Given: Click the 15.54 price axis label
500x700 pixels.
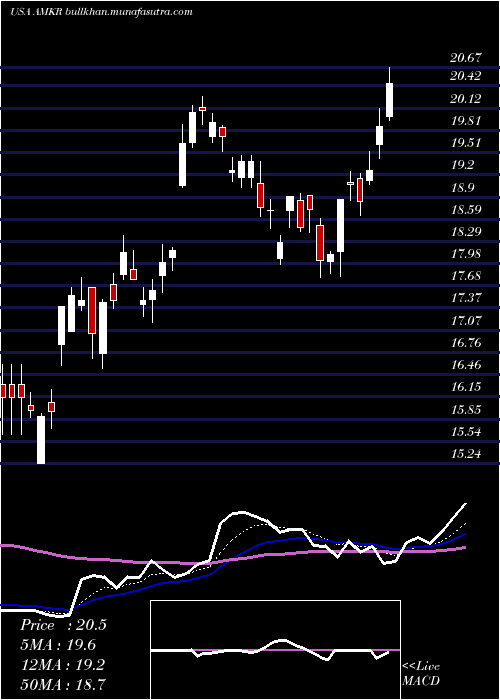Looking at the screenshot, I should pyautogui.click(x=466, y=432).
